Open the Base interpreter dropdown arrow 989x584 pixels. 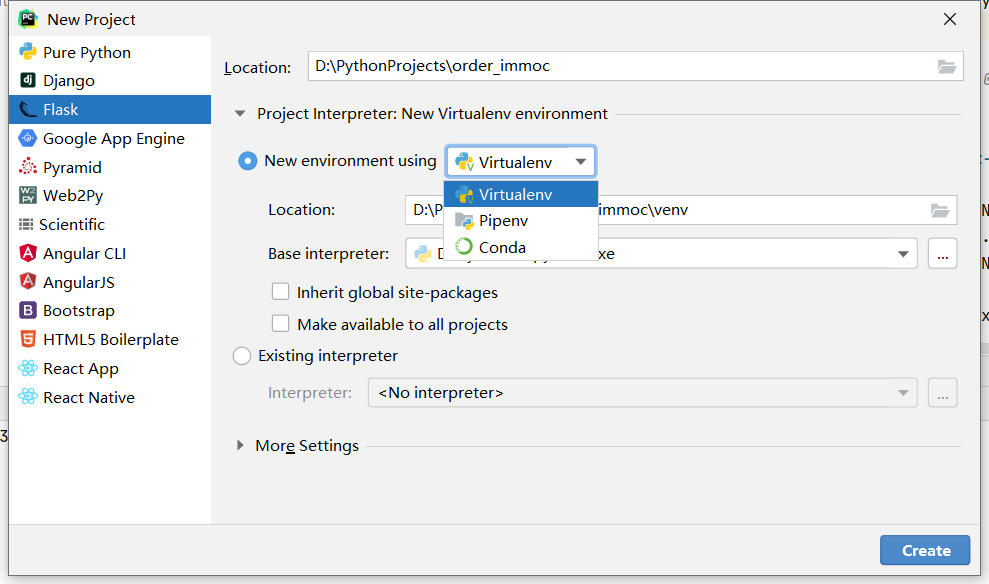[904, 254]
